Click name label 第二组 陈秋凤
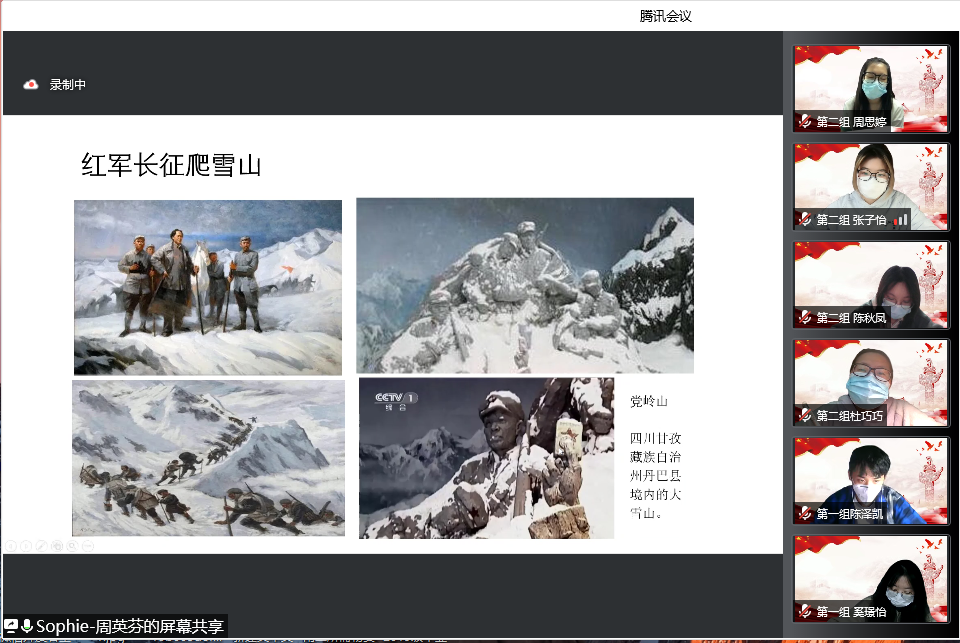The height and width of the screenshot is (643, 960). [852, 318]
